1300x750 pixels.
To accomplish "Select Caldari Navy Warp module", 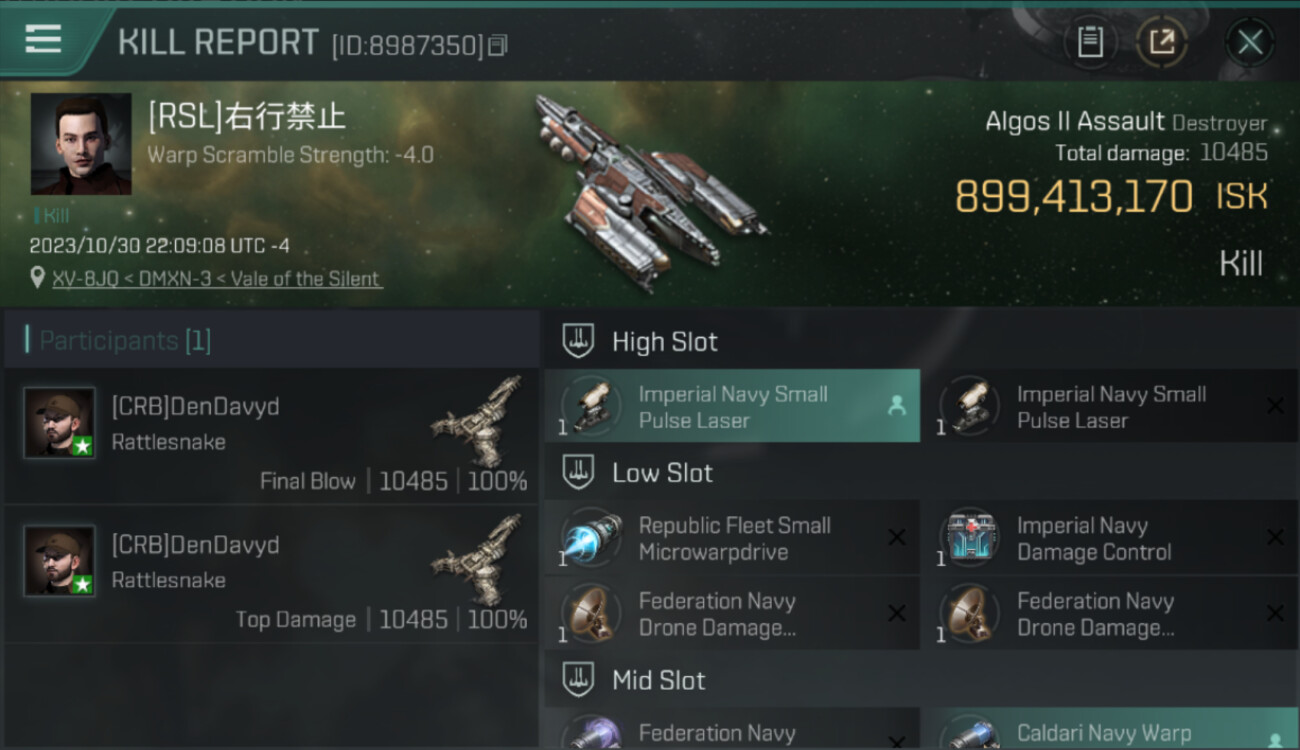I will pos(1110,730).
